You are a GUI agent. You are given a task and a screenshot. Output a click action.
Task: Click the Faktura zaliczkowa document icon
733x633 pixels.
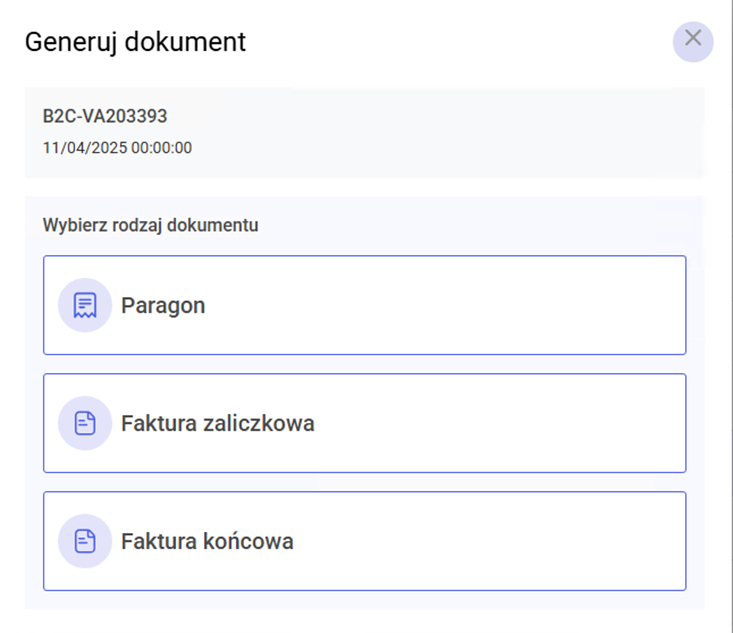85,423
